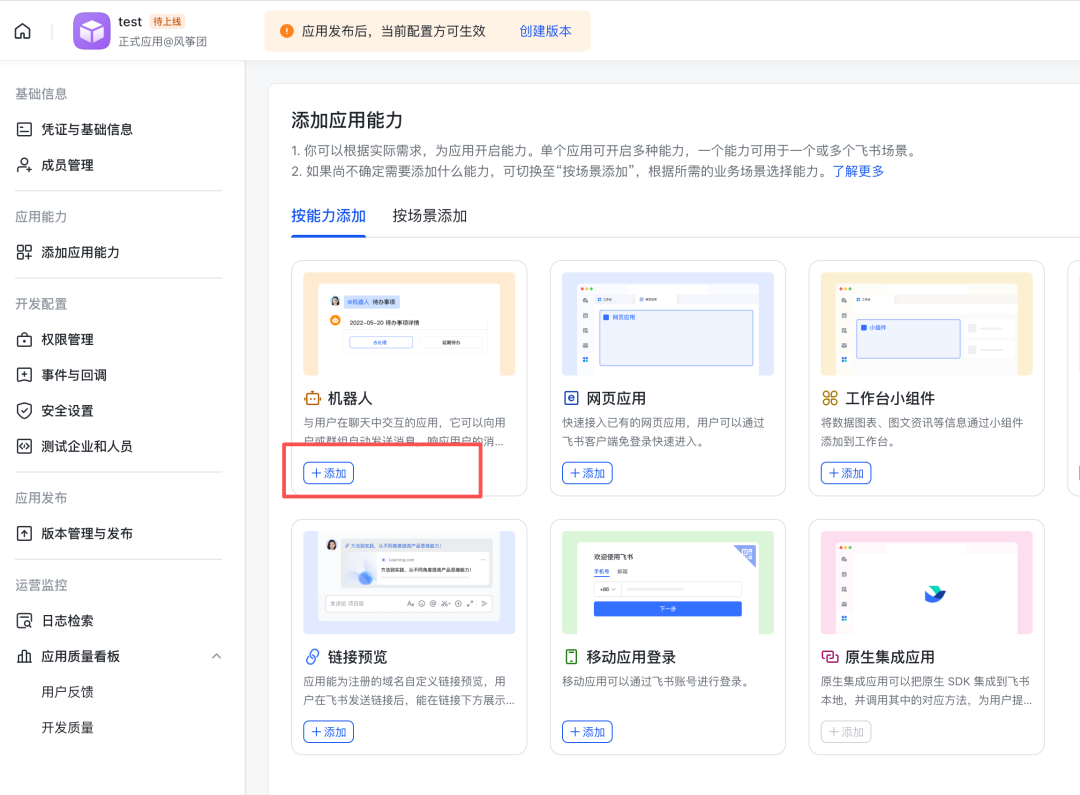The width and height of the screenshot is (1080, 795).
Task: Click the 工作台小组件 card preview image
Action: pos(926,324)
